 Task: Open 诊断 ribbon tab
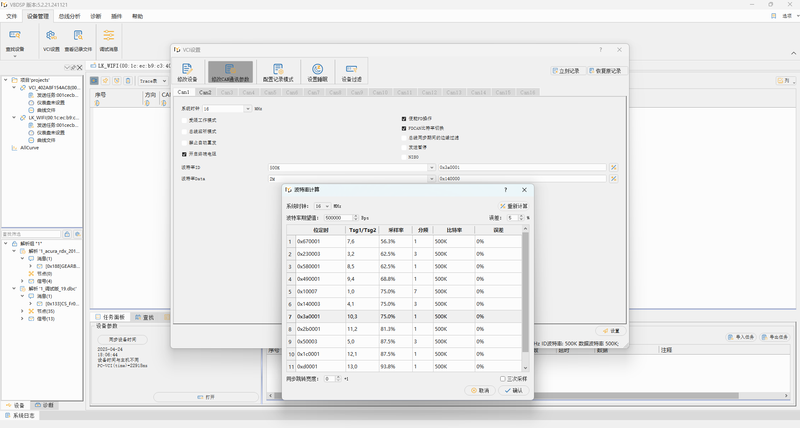pos(95,16)
